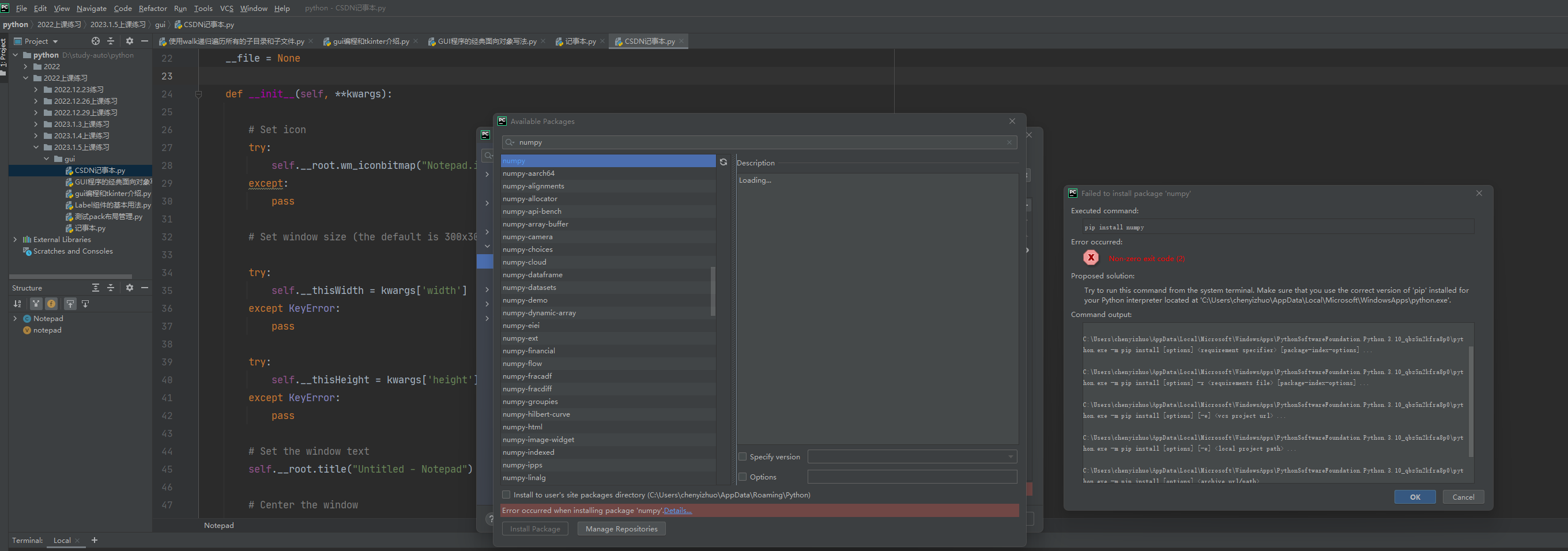The image size is (1568, 551).
Task: Enable the Specify version checkbox
Action: pos(742,456)
